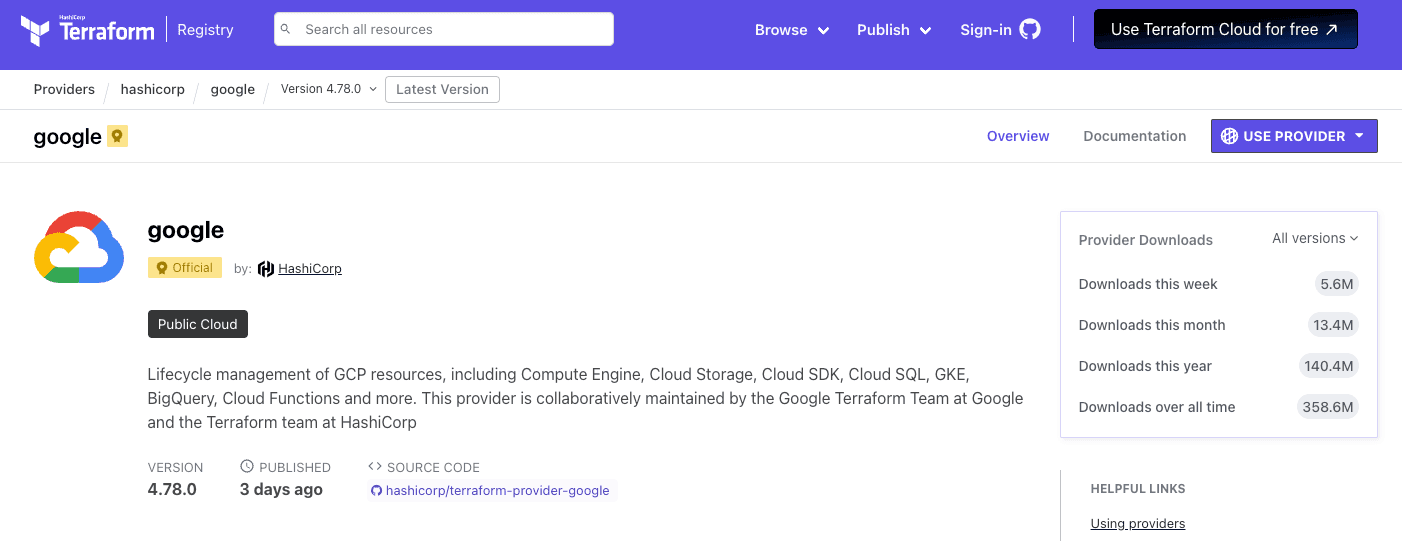Switch to the Documentation tab
Image resolution: width=1402 pixels, height=541 pixels.
pos(1134,136)
